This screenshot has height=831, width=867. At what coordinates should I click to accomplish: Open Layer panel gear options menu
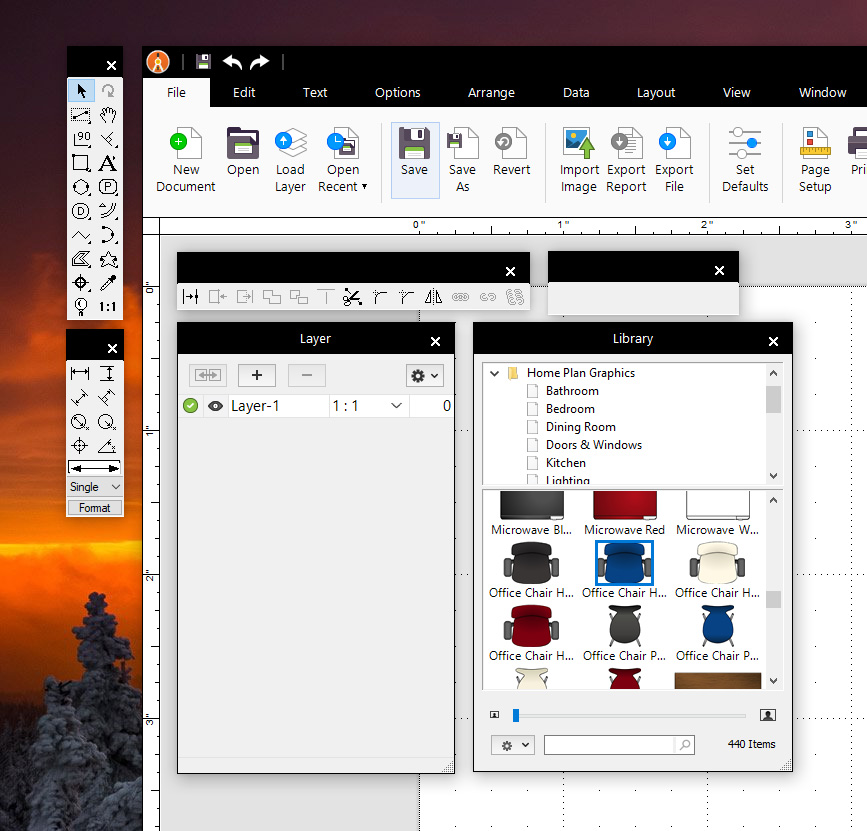[x=424, y=375]
